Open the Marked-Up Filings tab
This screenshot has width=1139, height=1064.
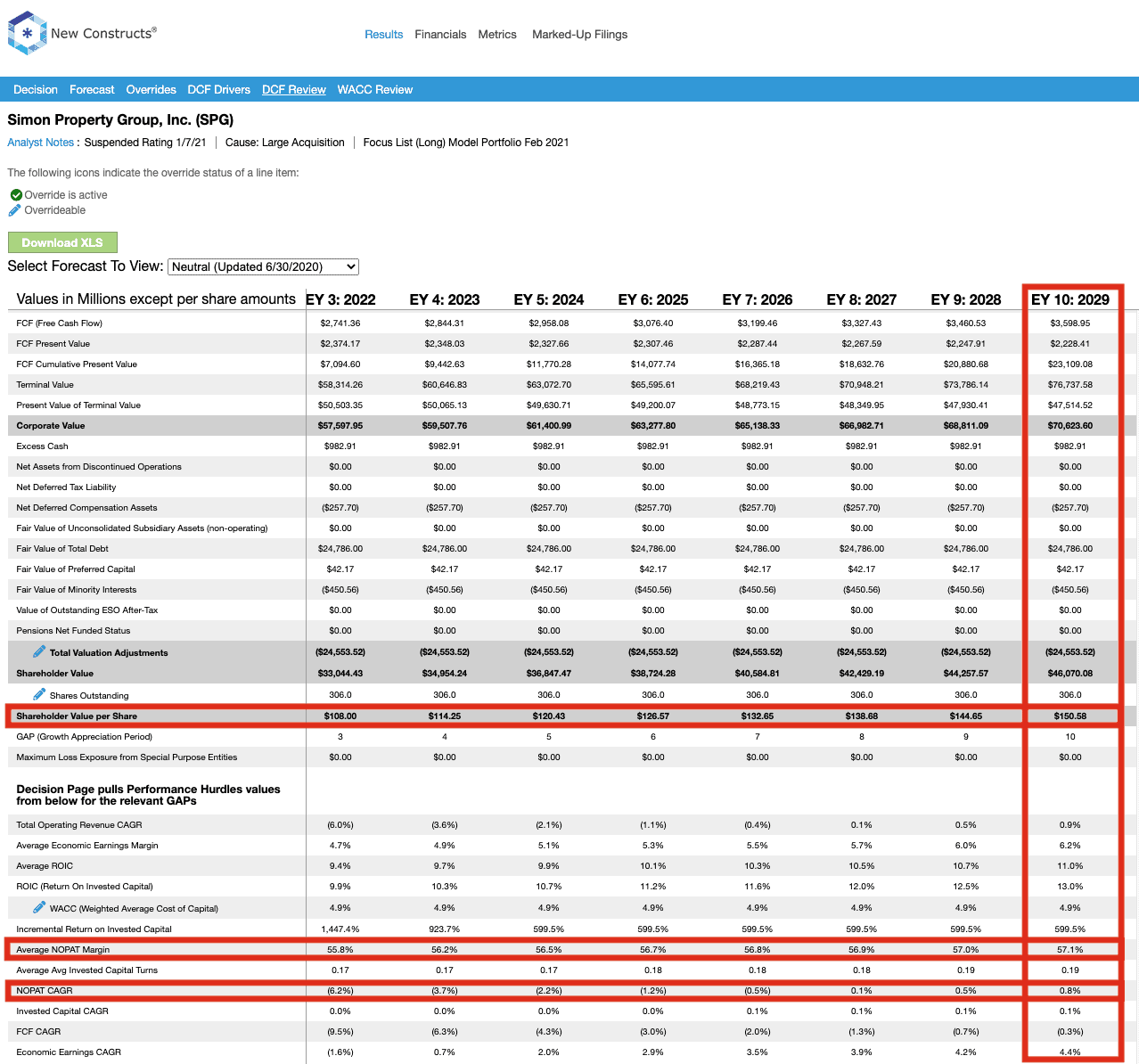(579, 35)
